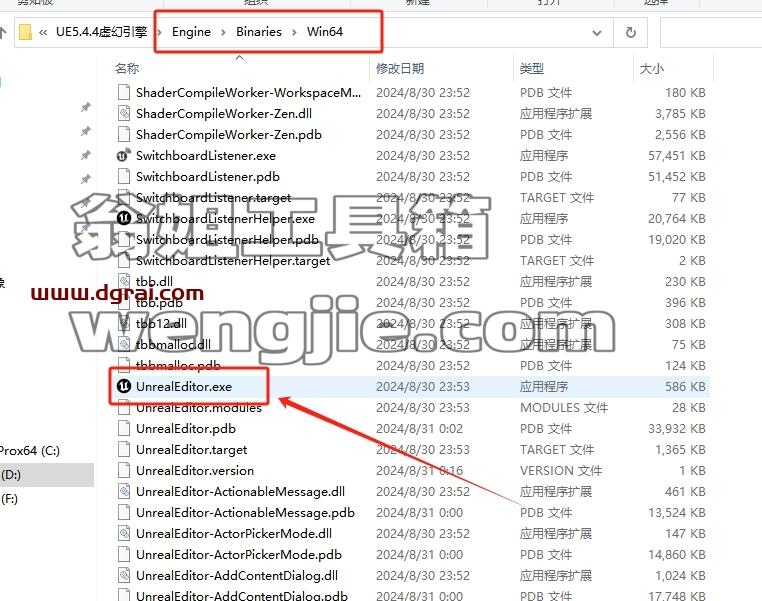The height and width of the screenshot is (601, 762).
Task: Click the UnrealEditor.pdb file icon
Action: 124,428
